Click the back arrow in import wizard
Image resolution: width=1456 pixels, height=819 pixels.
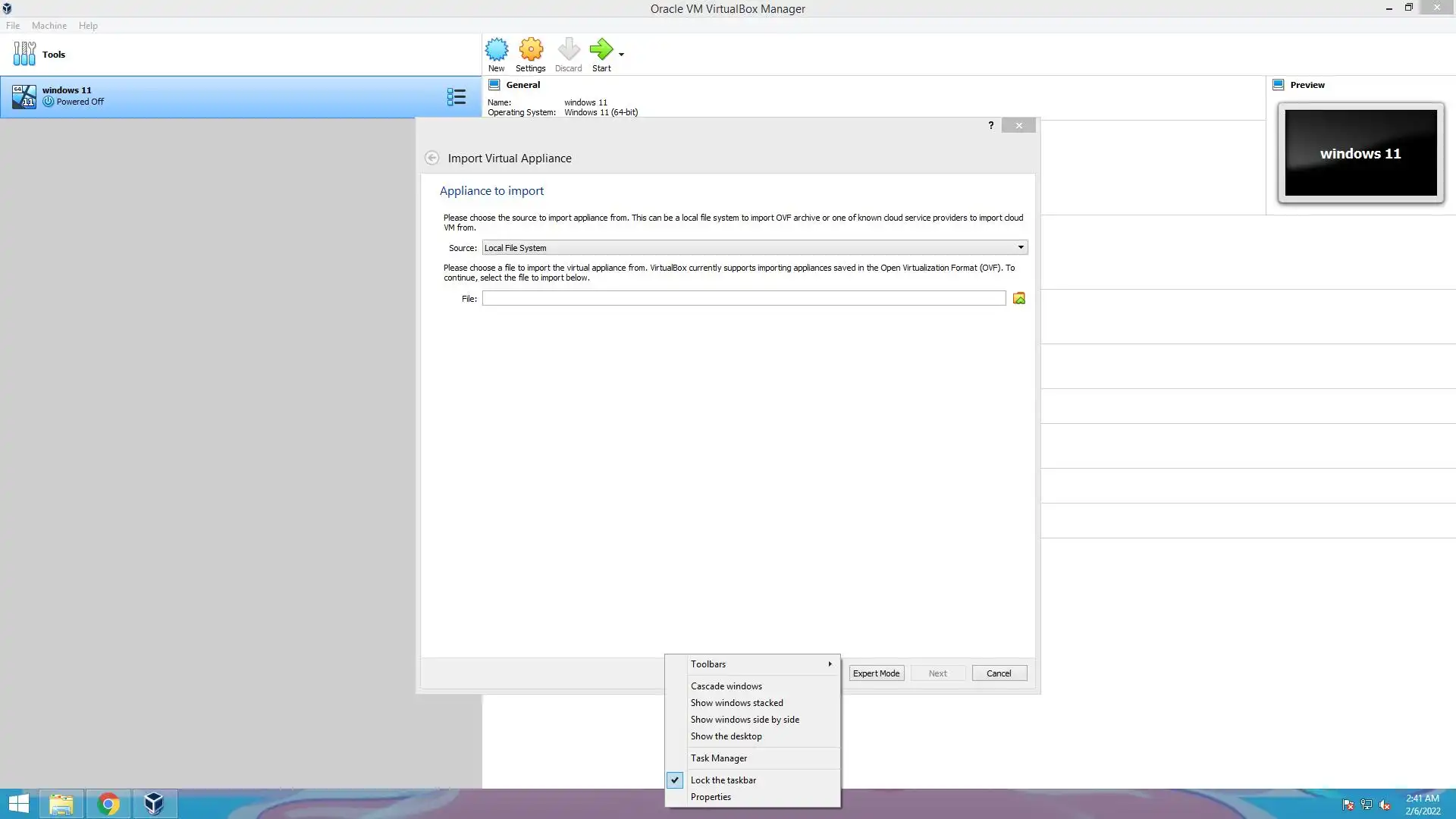pos(431,158)
